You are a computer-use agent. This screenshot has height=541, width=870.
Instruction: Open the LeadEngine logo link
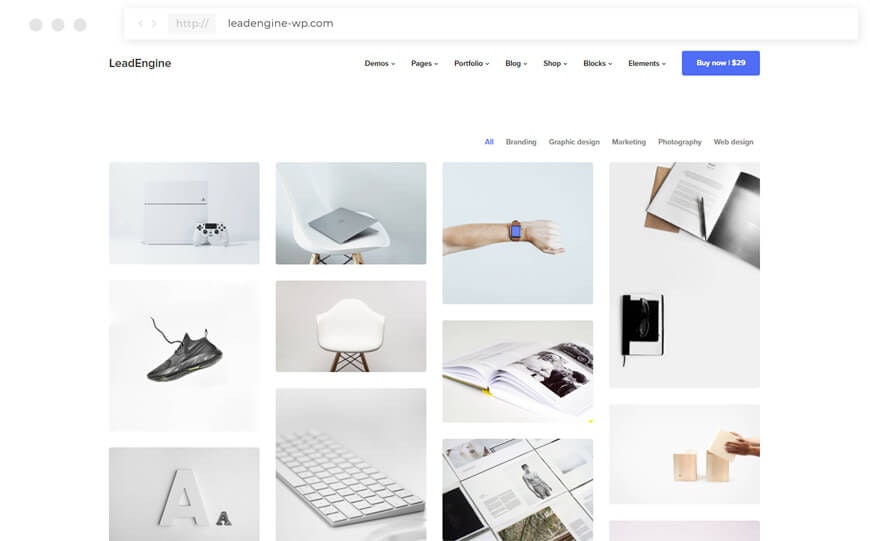pos(140,63)
